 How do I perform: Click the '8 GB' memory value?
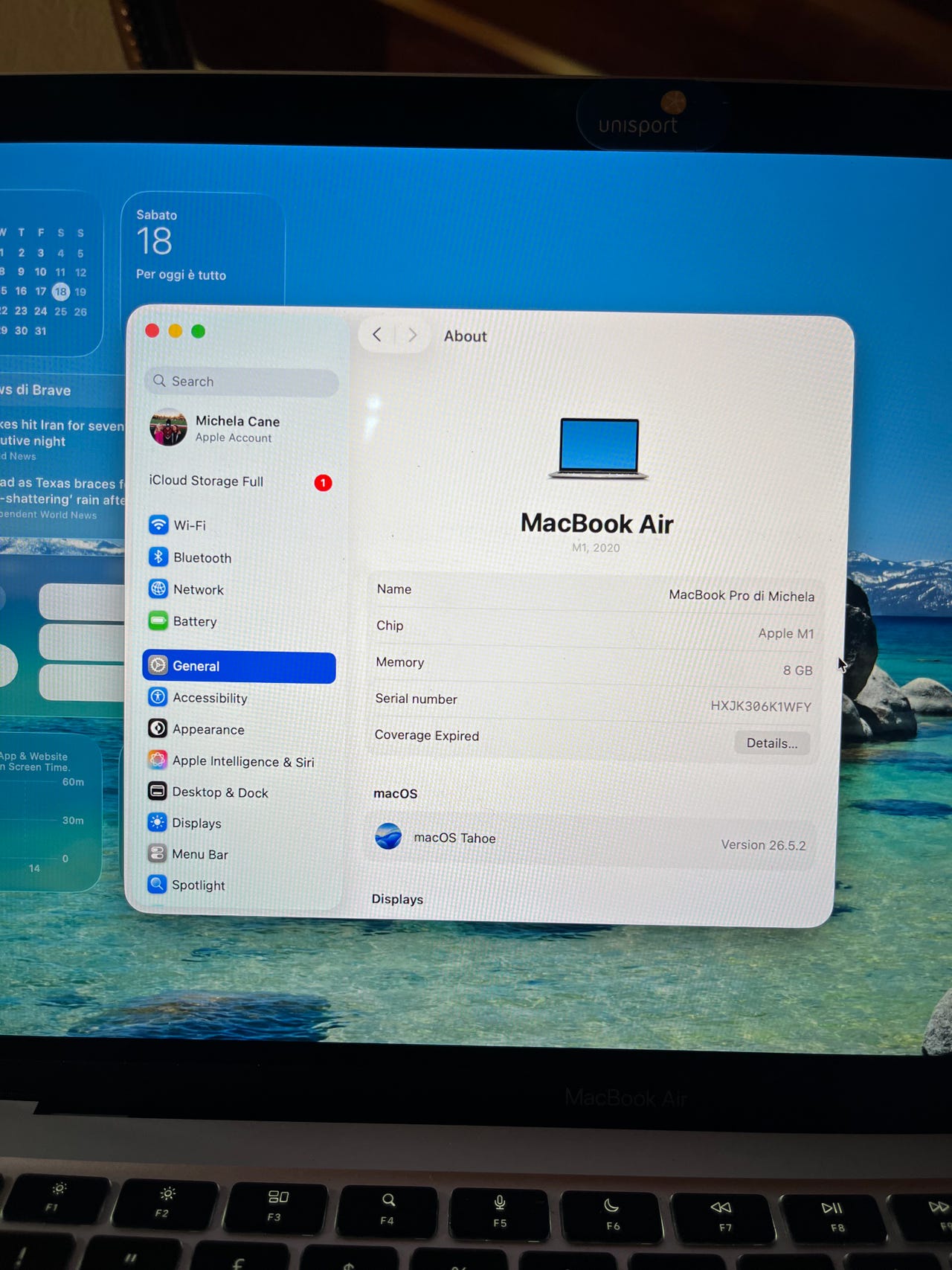tap(797, 670)
